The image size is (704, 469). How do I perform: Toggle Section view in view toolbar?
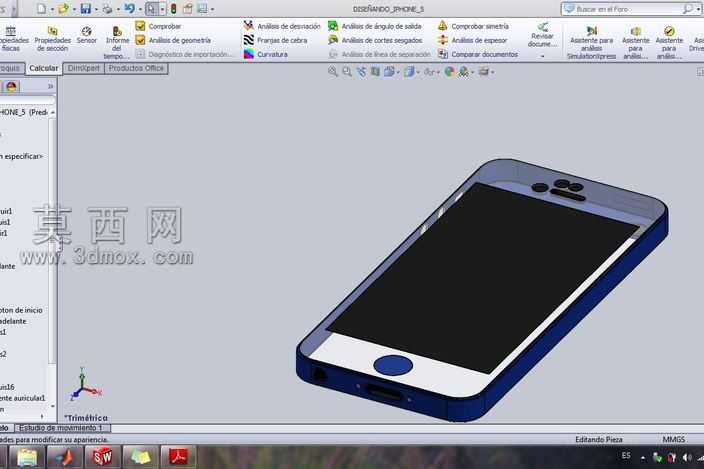(375, 71)
